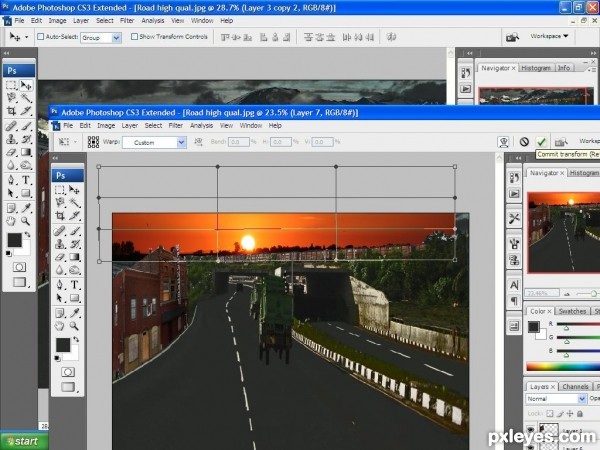This screenshot has height=450, width=600.
Task: Select the Lasso tool in the inner toolbox
Action: tap(60, 202)
